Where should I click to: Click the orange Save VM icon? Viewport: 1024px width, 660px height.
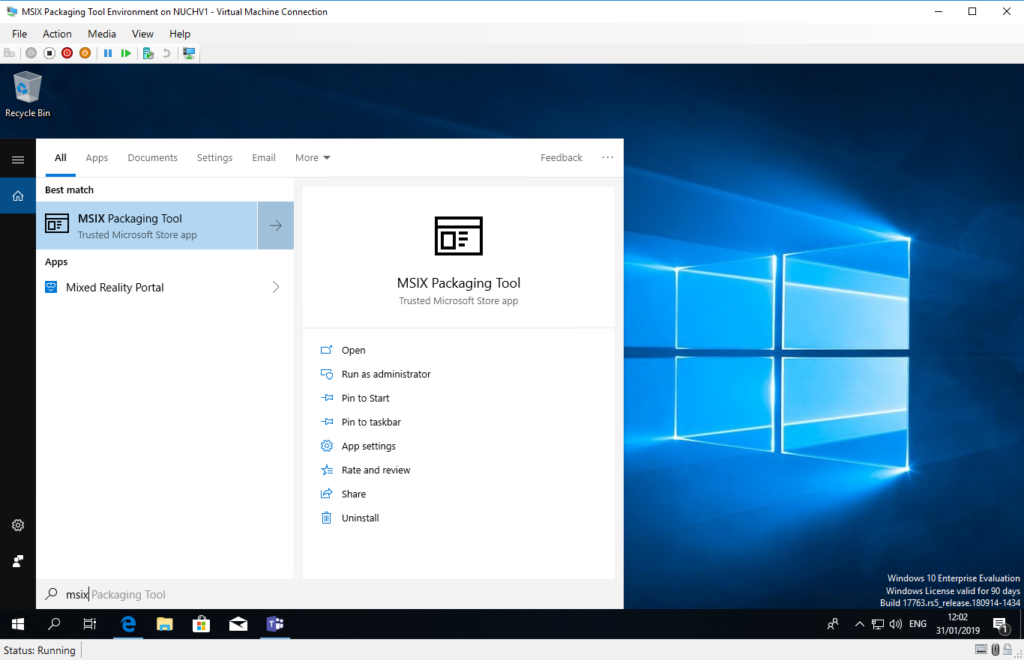point(85,53)
